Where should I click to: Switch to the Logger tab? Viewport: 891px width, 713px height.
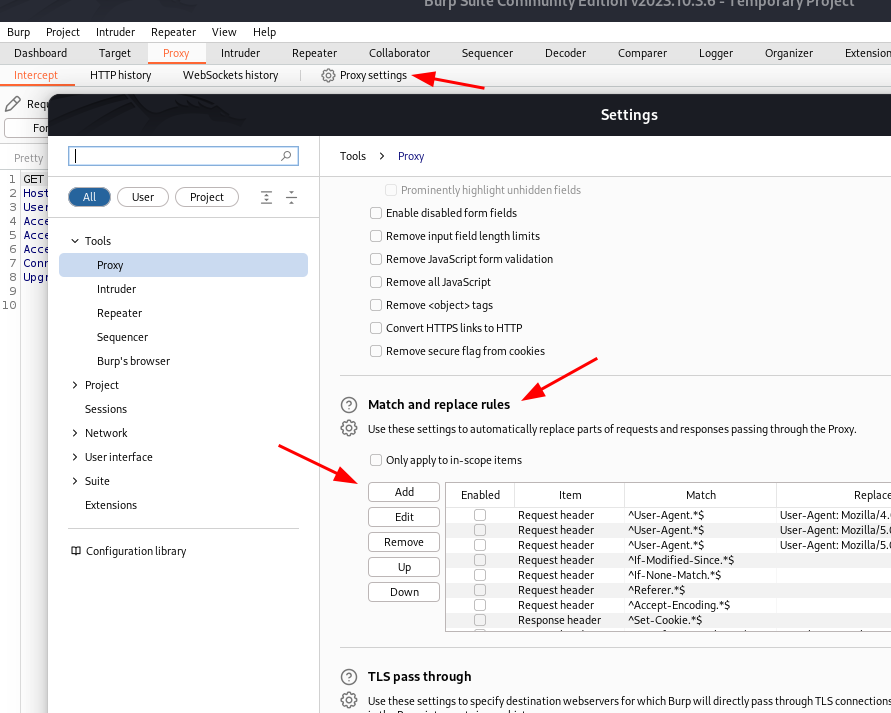[716, 53]
